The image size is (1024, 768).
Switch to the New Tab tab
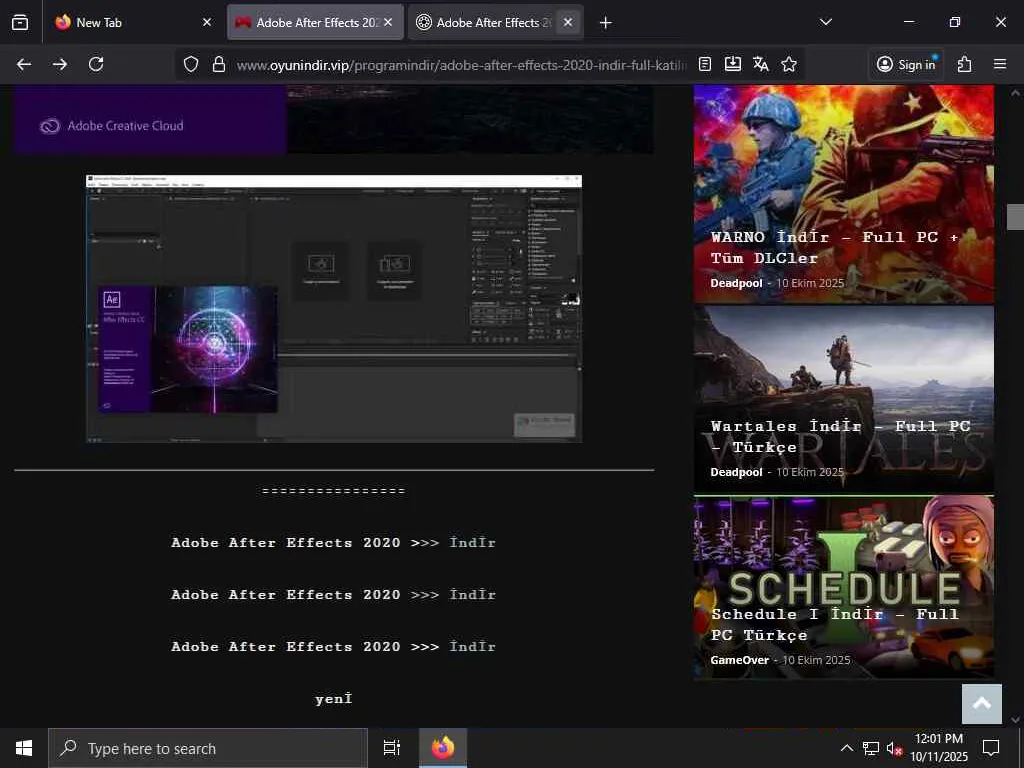134,22
